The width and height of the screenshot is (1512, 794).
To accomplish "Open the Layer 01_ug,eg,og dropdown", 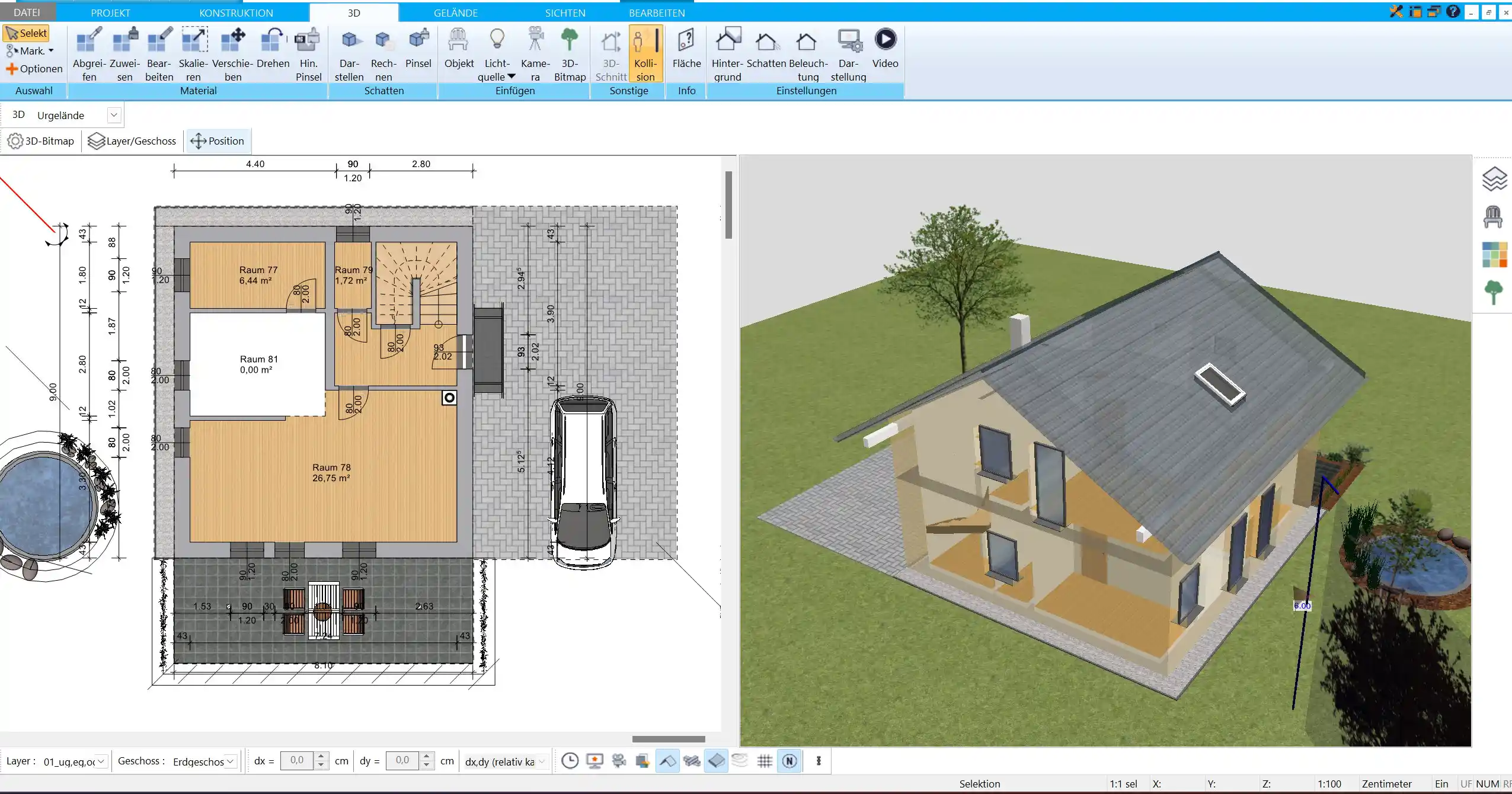I will click(x=101, y=761).
